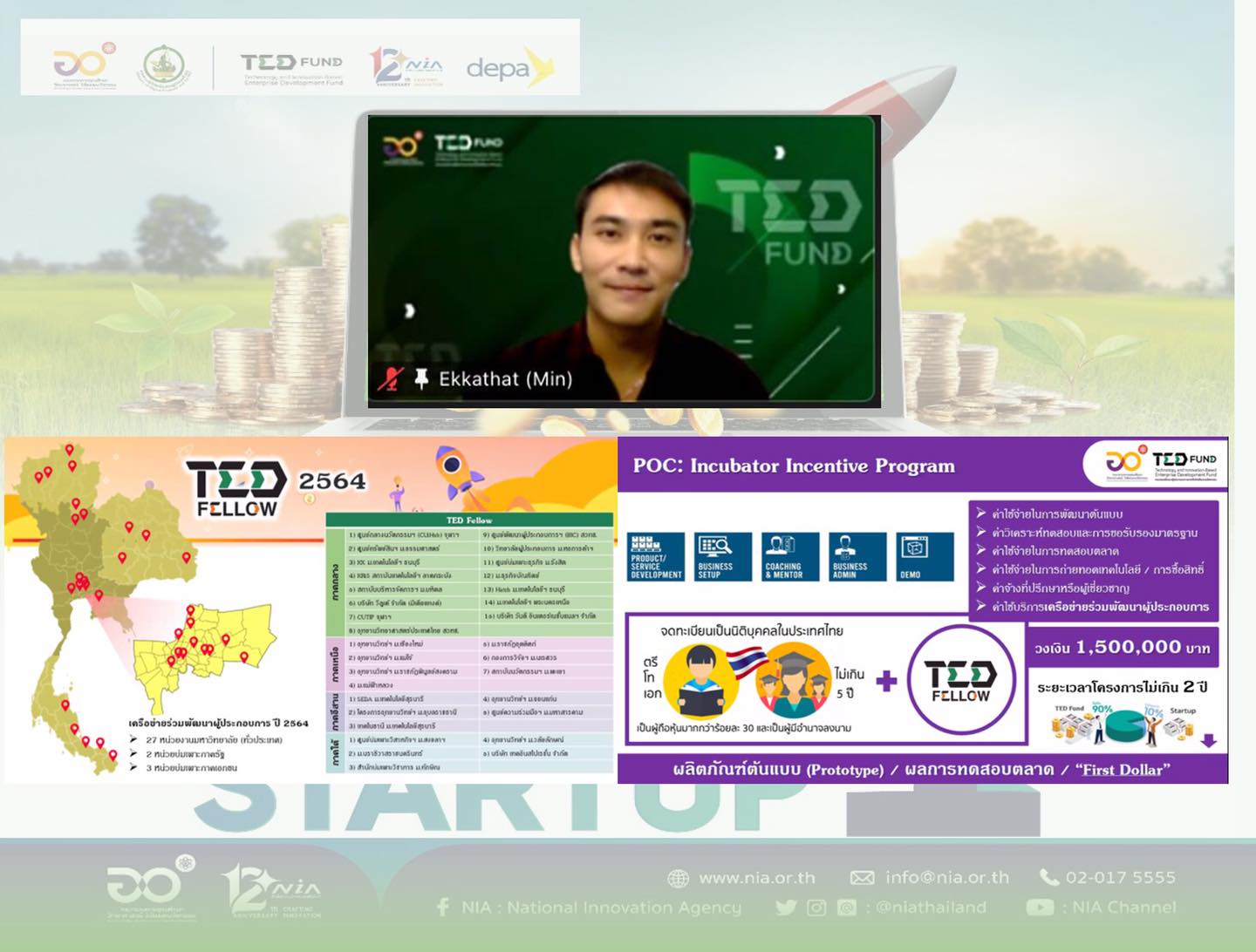Viewport: 1256px width, 952px height.
Task: Select the speaker video thumbnail of Ekkathat
Action: coord(624,261)
